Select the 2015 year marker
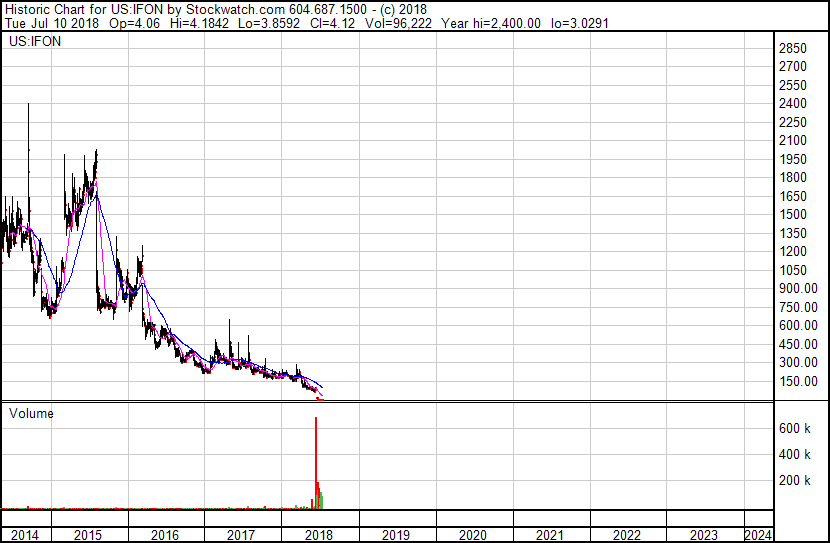Viewport: 830px width, 543px height. click(x=89, y=535)
